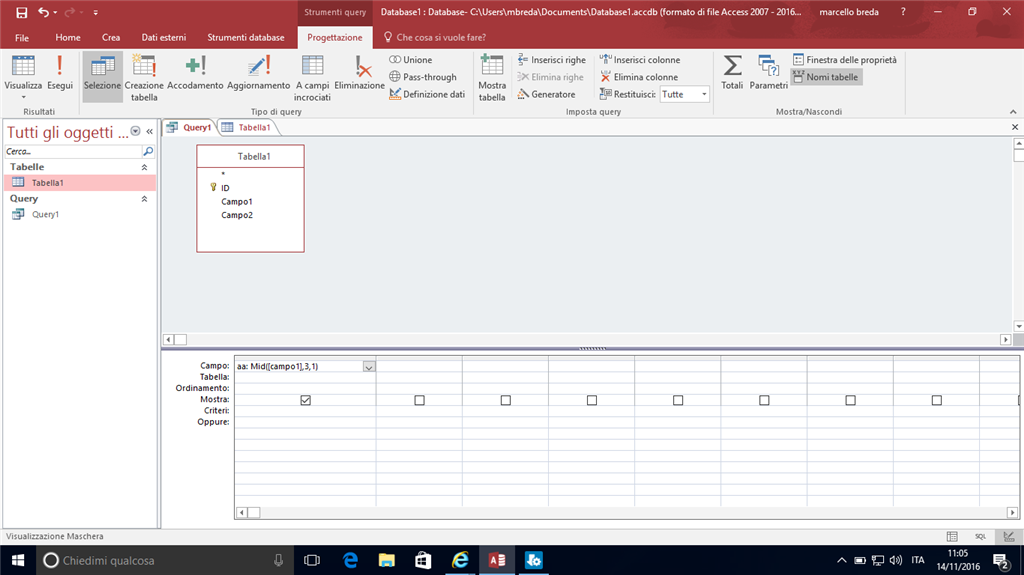Switch to design view in status bar

[1009, 536]
